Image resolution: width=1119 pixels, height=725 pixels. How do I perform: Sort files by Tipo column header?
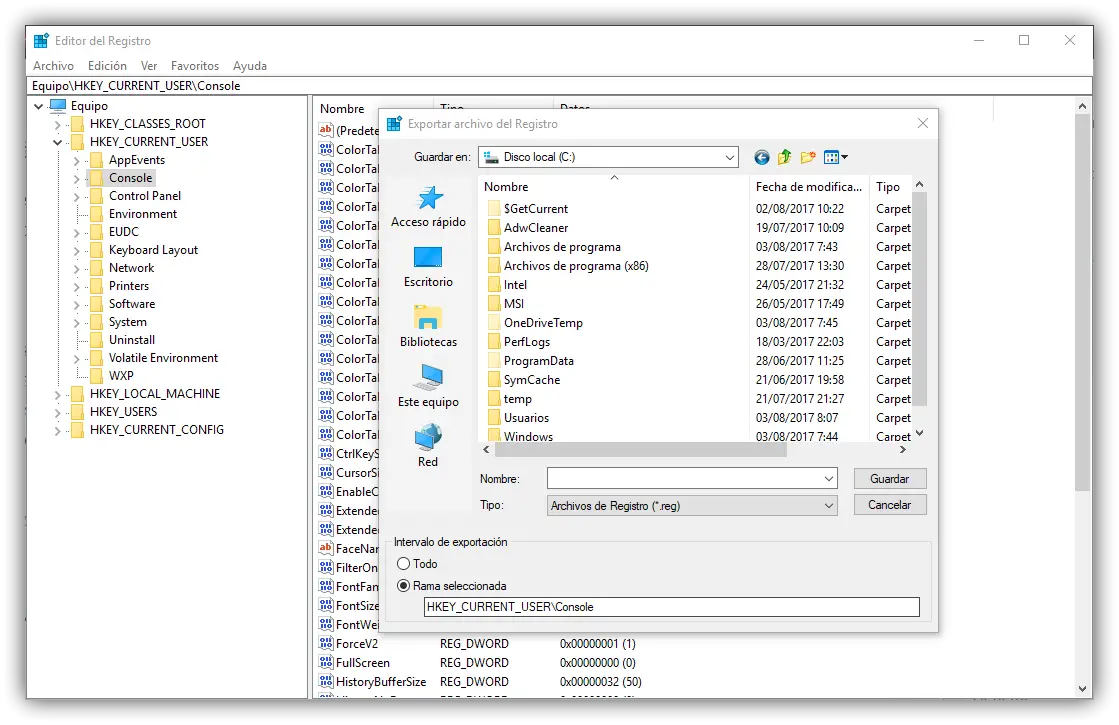coord(890,186)
